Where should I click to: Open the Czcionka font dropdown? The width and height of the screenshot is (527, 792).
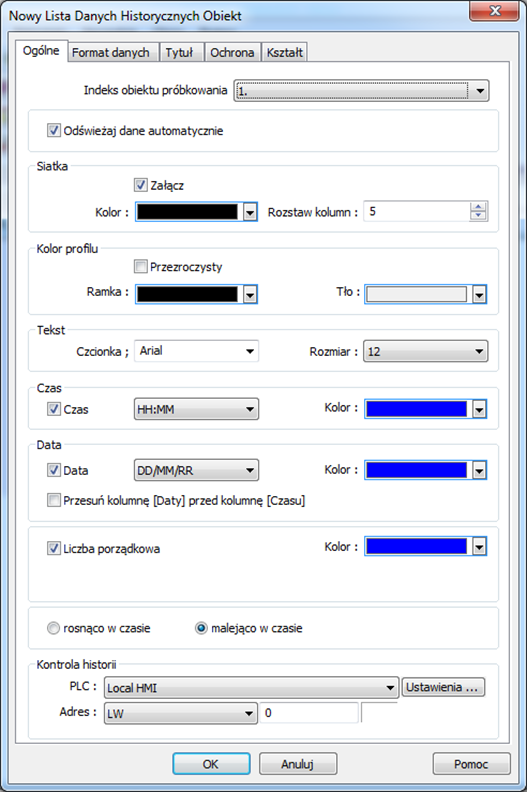(x=196, y=351)
